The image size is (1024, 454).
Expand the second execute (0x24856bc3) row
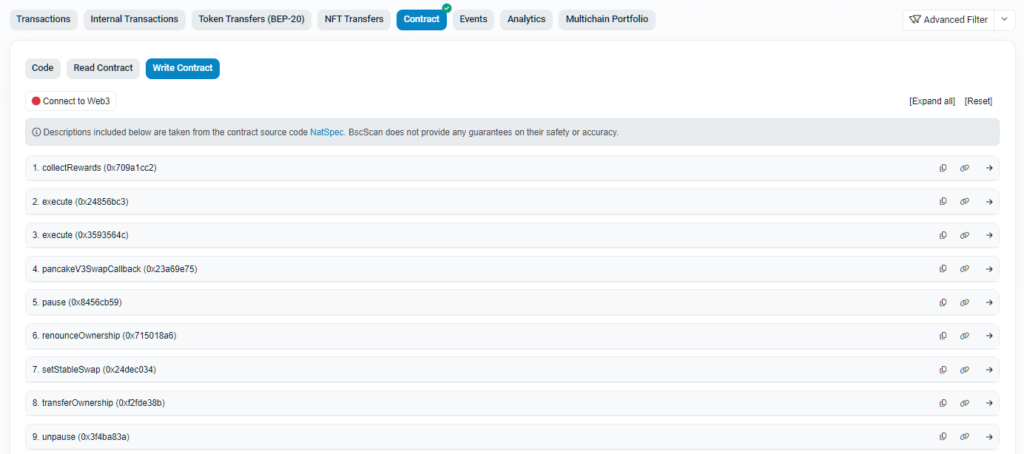989,202
